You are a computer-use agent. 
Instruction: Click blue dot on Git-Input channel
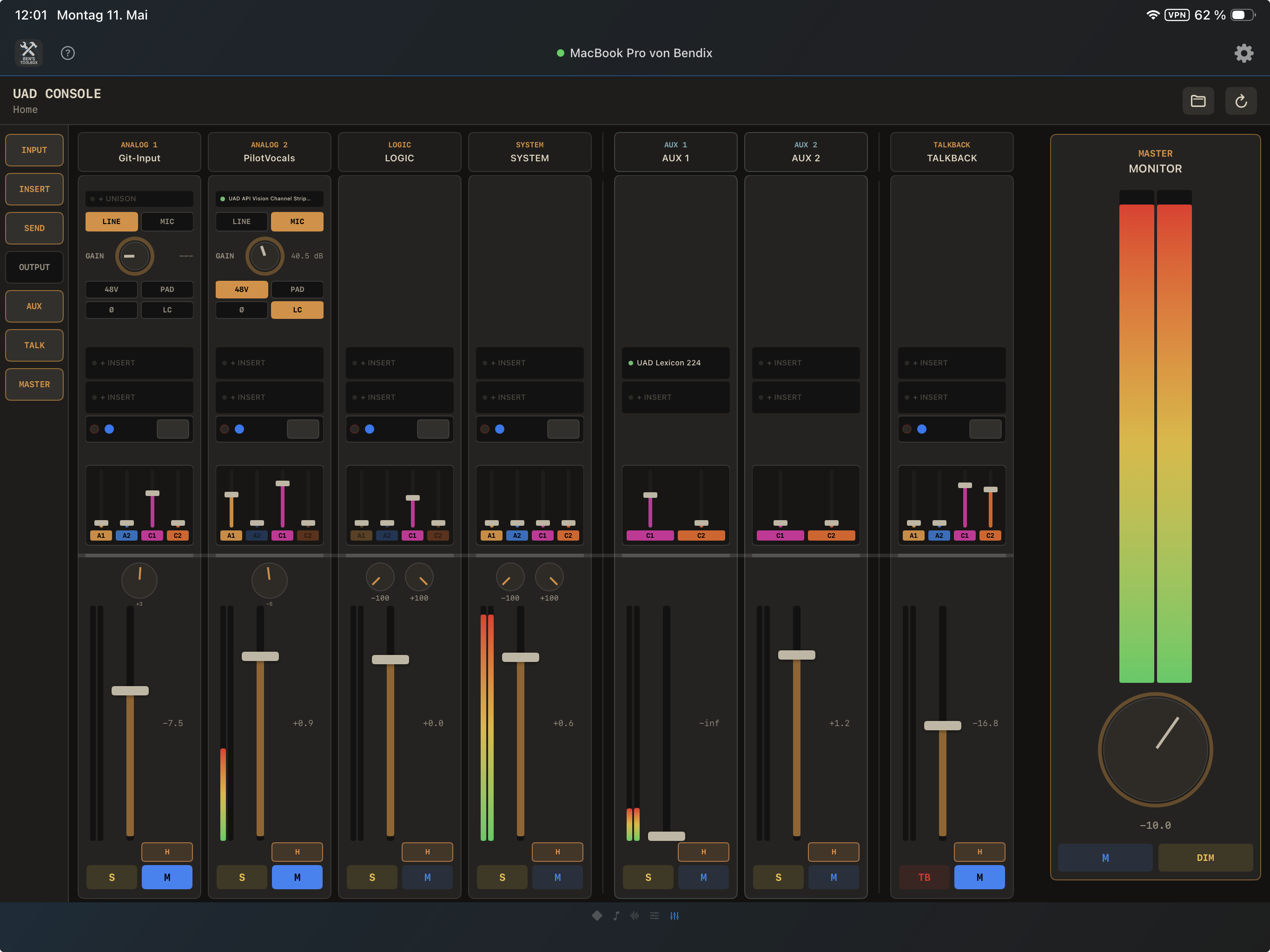coord(109,429)
